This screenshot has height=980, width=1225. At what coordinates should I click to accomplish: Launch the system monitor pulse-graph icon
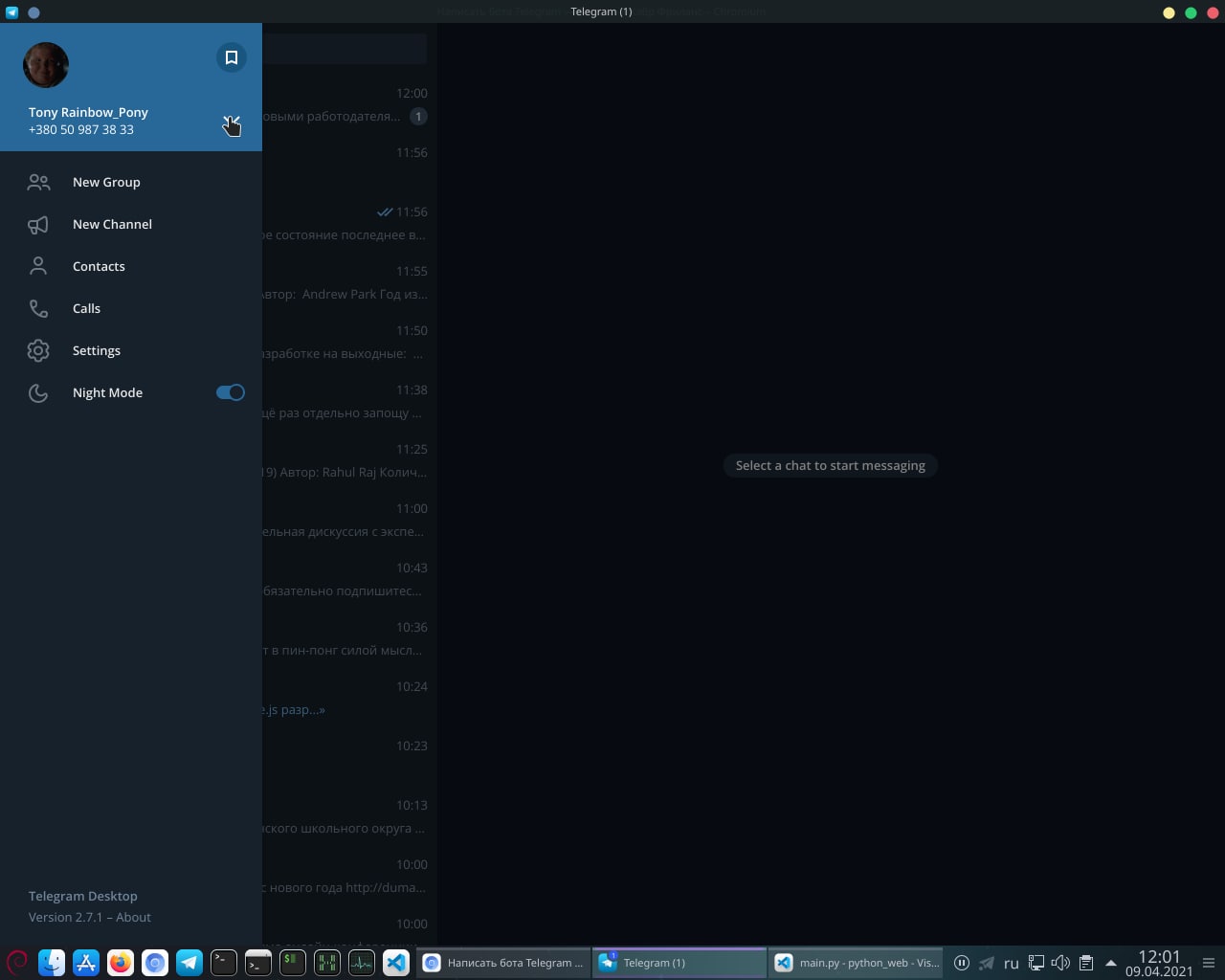click(x=362, y=963)
